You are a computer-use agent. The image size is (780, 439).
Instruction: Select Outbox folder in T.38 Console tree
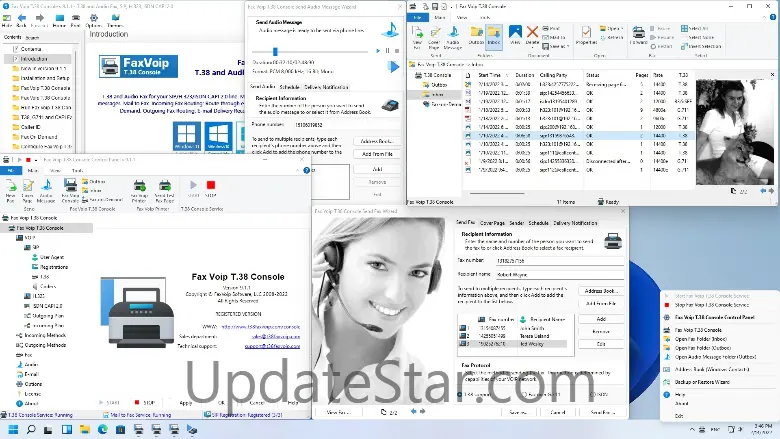point(435,85)
